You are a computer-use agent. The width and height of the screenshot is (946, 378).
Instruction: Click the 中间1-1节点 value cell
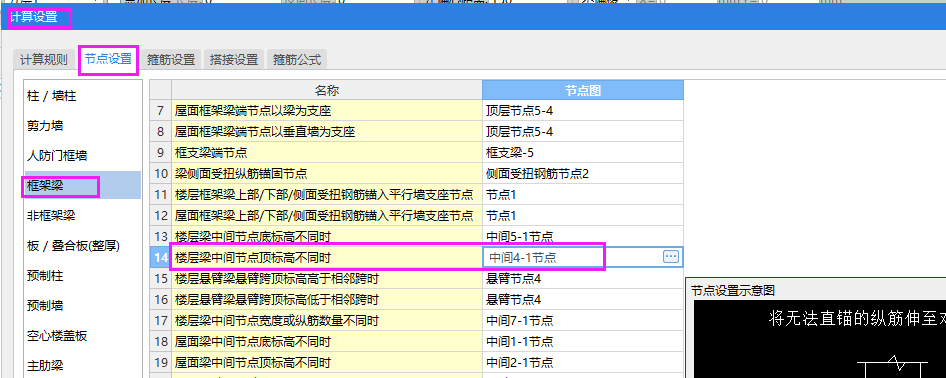point(583,341)
